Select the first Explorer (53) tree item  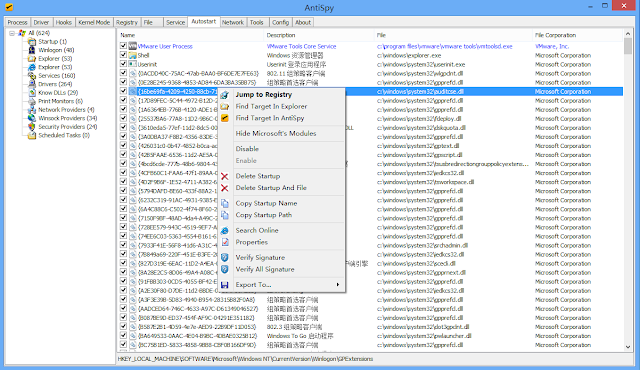[x=55, y=59]
